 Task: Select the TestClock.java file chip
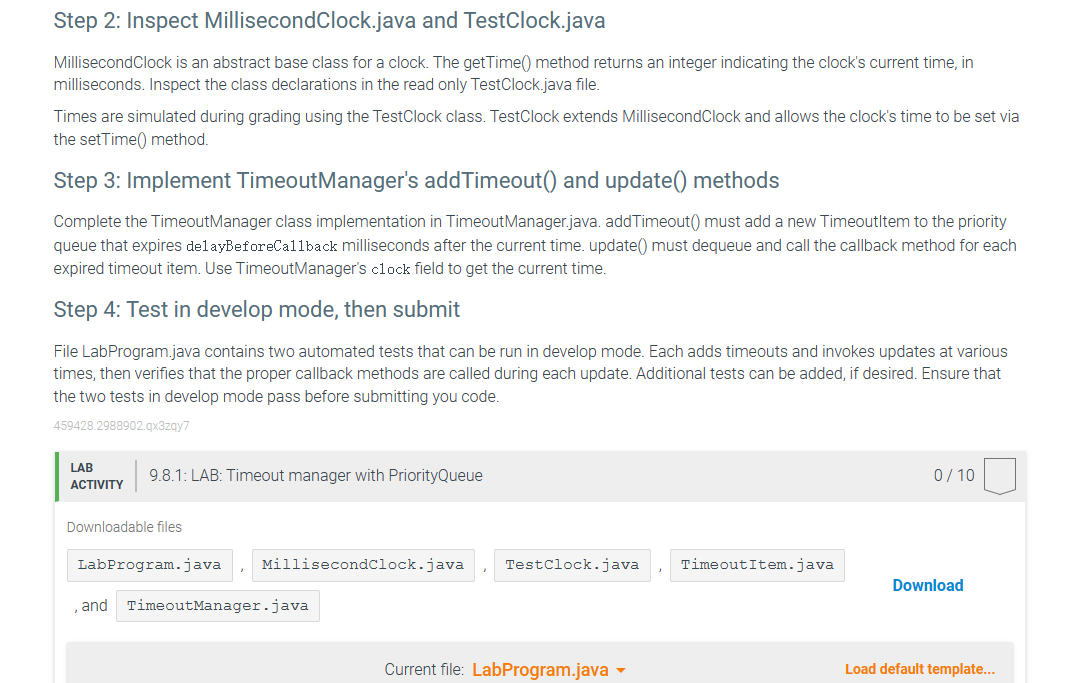click(572, 564)
